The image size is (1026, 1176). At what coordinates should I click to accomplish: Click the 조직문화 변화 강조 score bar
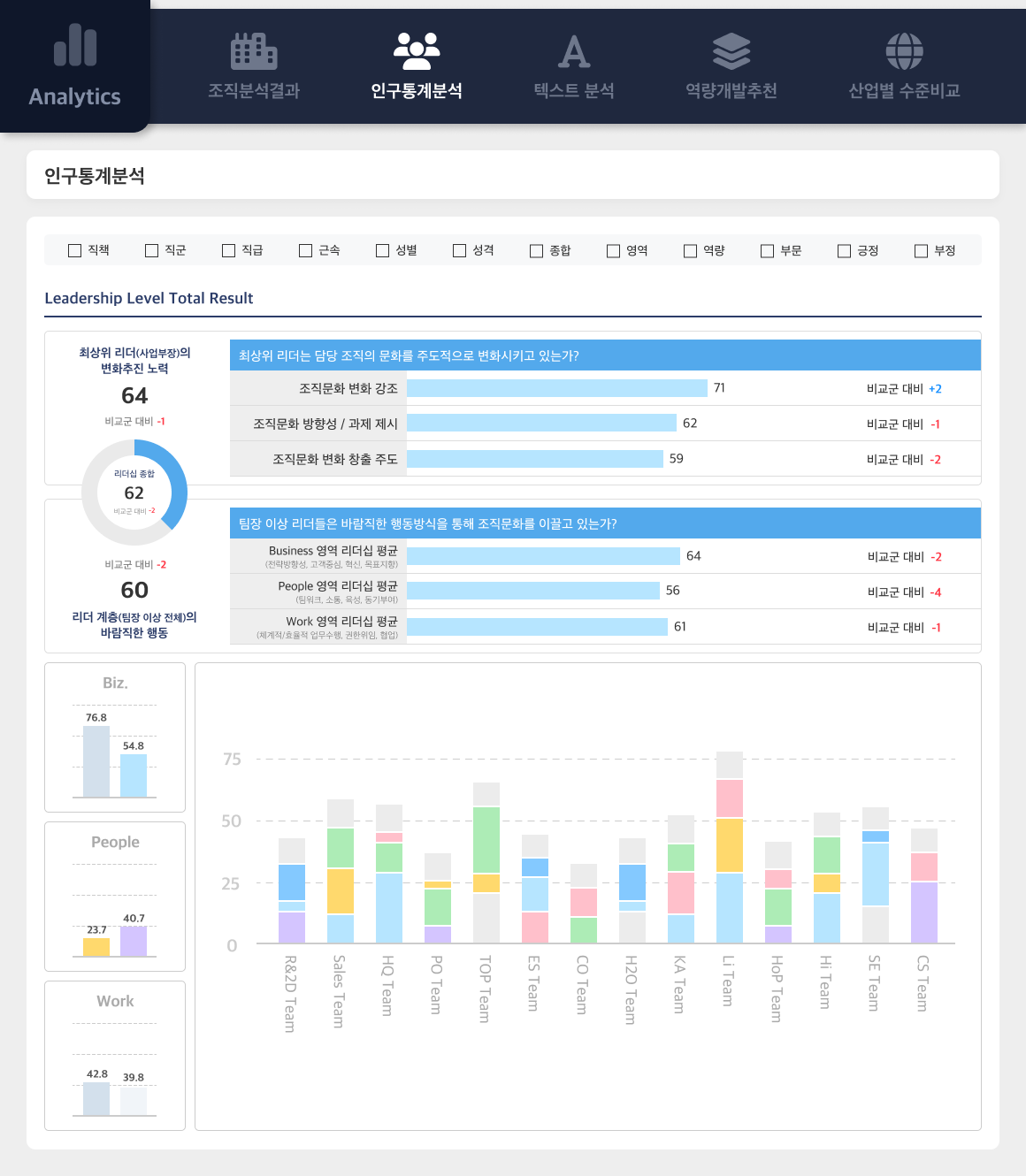[x=557, y=387]
